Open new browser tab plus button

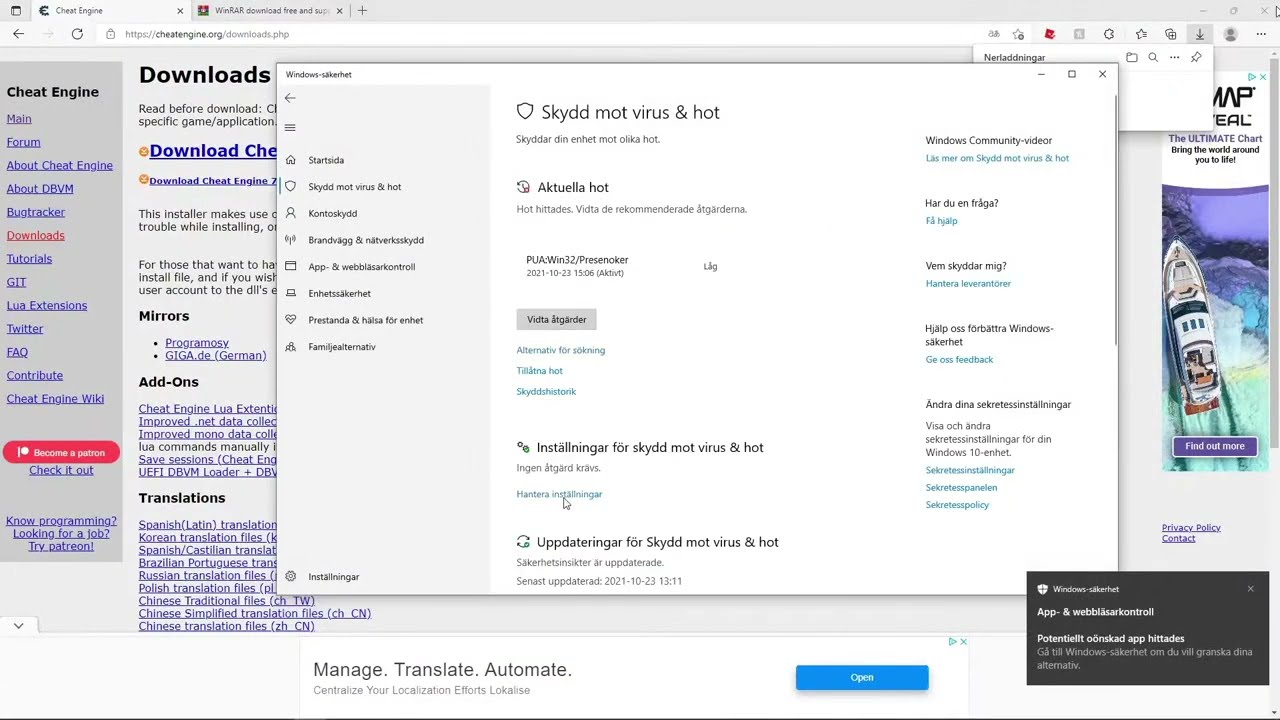[362, 11]
